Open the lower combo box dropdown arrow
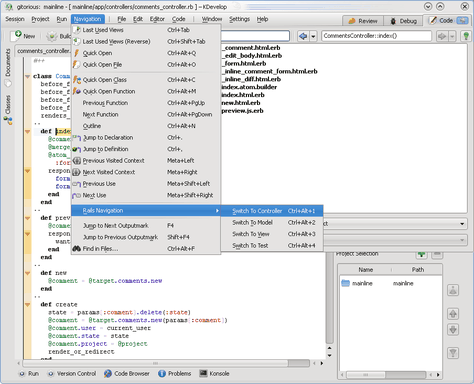 tap(462, 240)
